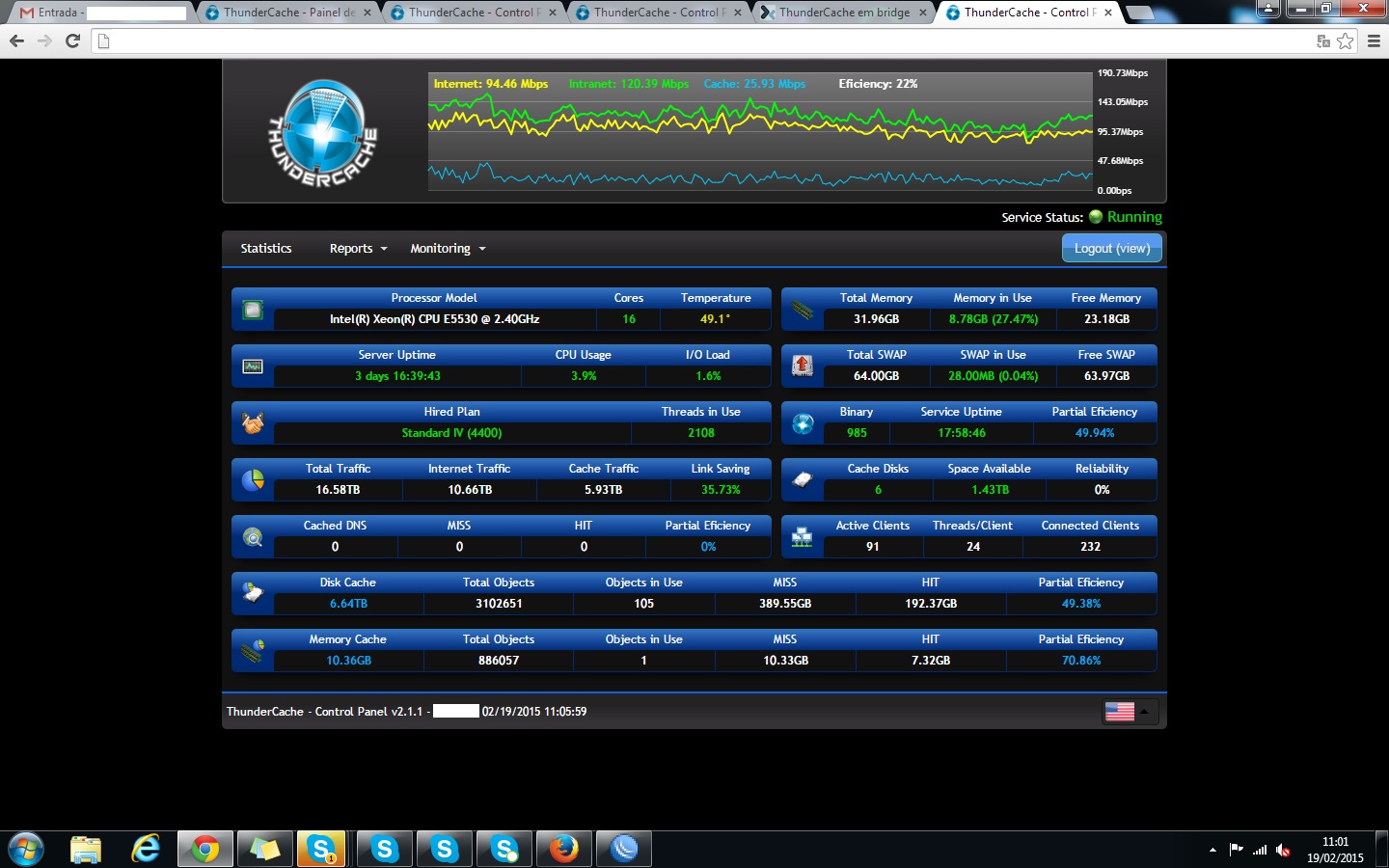Image resolution: width=1389 pixels, height=868 pixels.
Task: Click the server uptime 3 days 16:39:43
Action: coord(397,376)
